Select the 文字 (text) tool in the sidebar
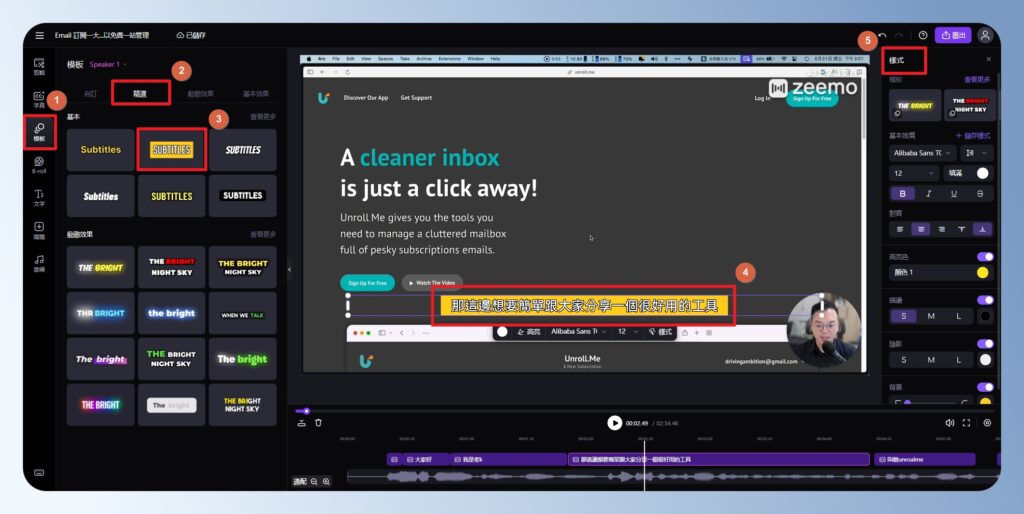This screenshot has height=514, width=1024. pyautogui.click(x=39, y=197)
